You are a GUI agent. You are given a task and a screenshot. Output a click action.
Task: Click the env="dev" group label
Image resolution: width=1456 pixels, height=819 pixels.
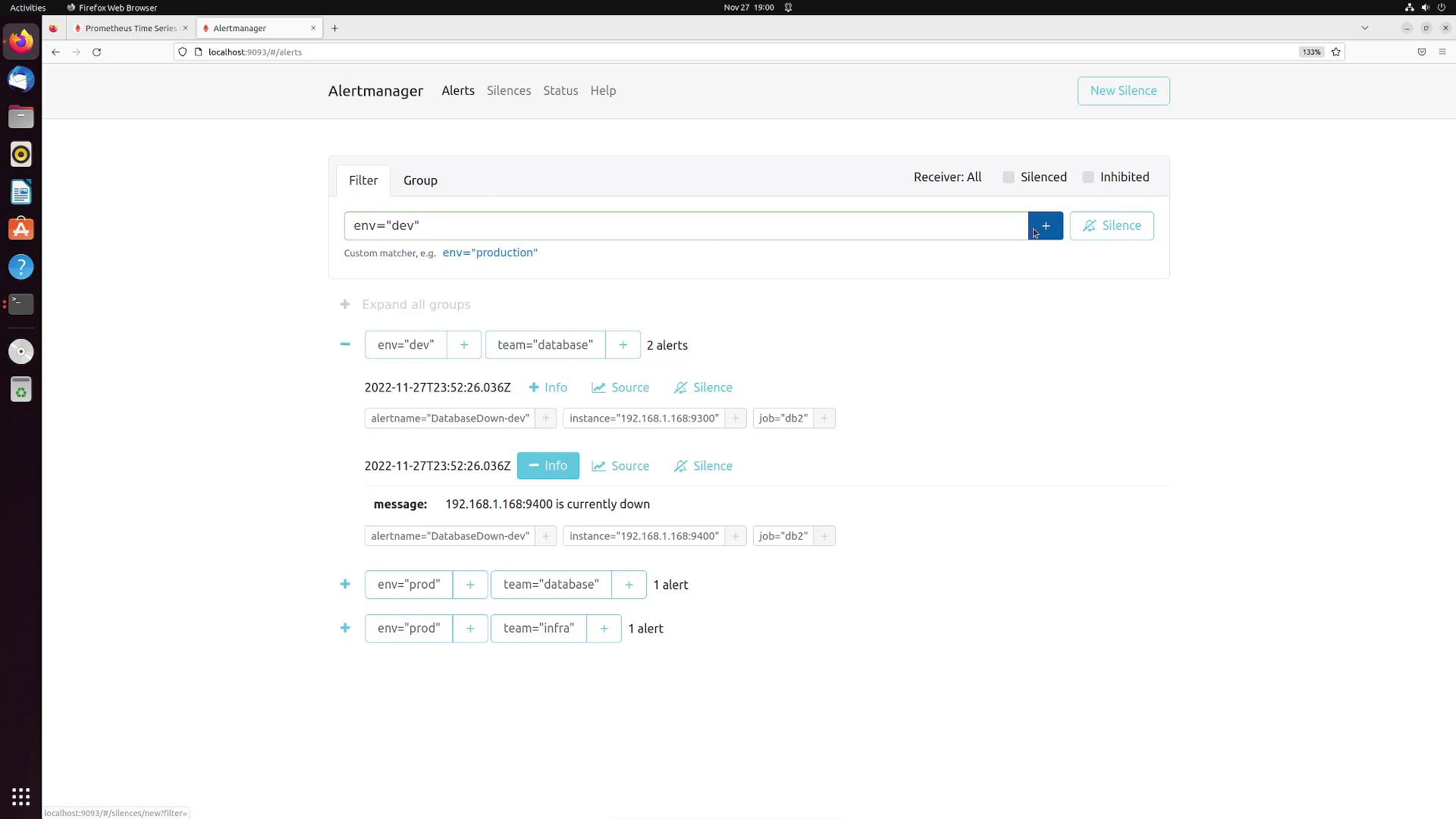(406, 345)
